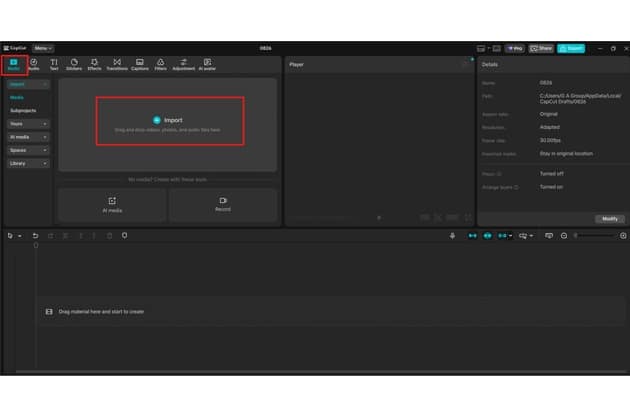Open the Filters panel
630x420 pixels.
click(x=160, y=65)
